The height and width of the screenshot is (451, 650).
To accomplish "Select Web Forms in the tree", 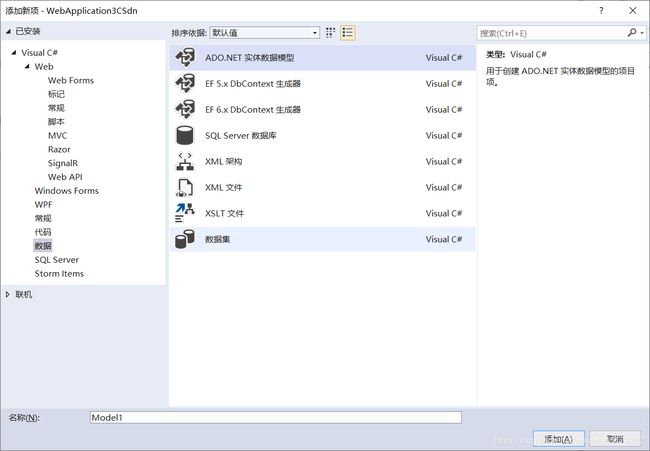I will click(71, 80).
